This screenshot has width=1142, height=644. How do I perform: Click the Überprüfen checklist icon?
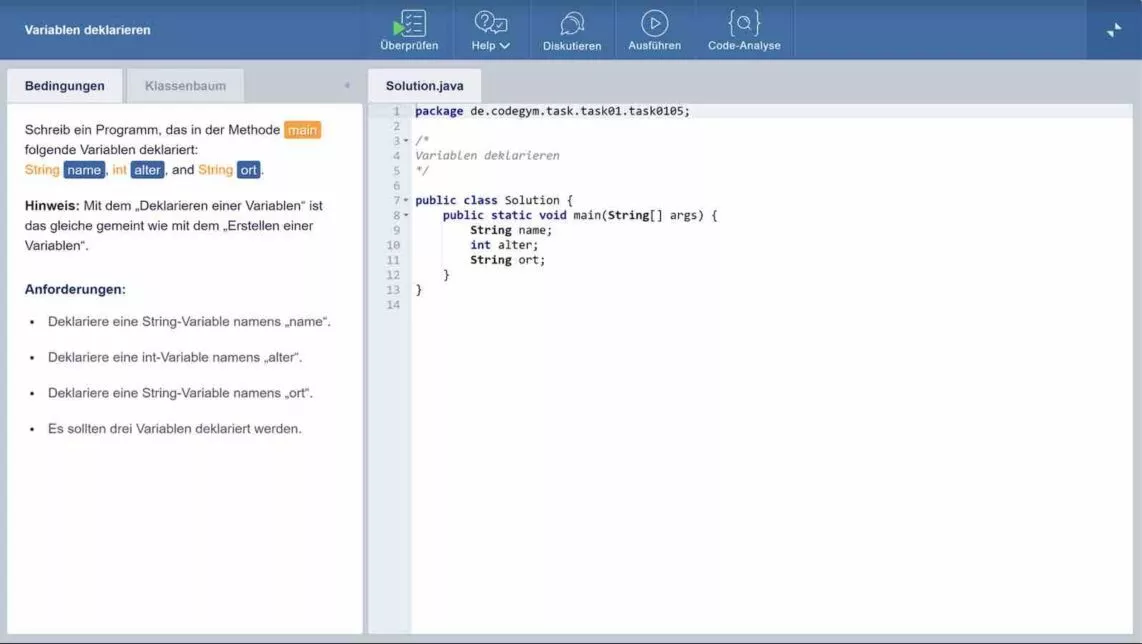click(409, 23)
